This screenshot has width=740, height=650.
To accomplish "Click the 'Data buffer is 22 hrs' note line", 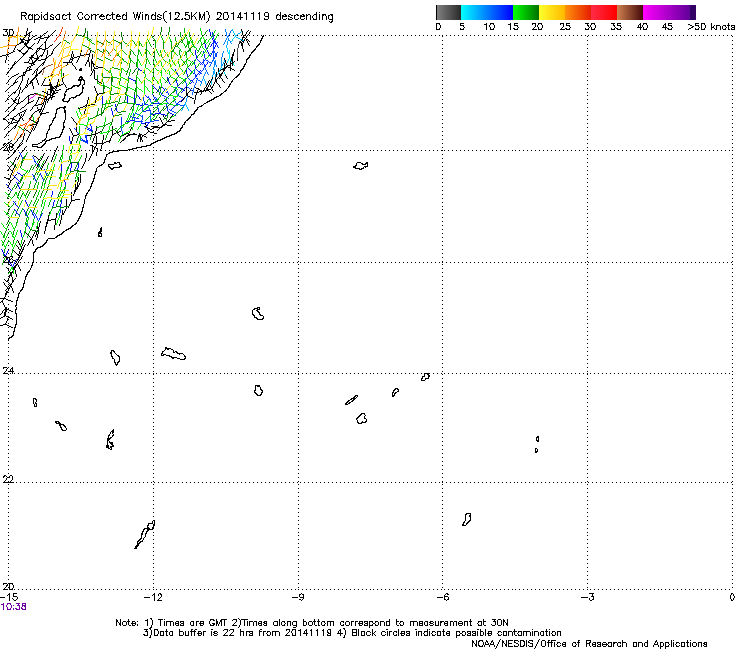I will click(x=352, y=633).
